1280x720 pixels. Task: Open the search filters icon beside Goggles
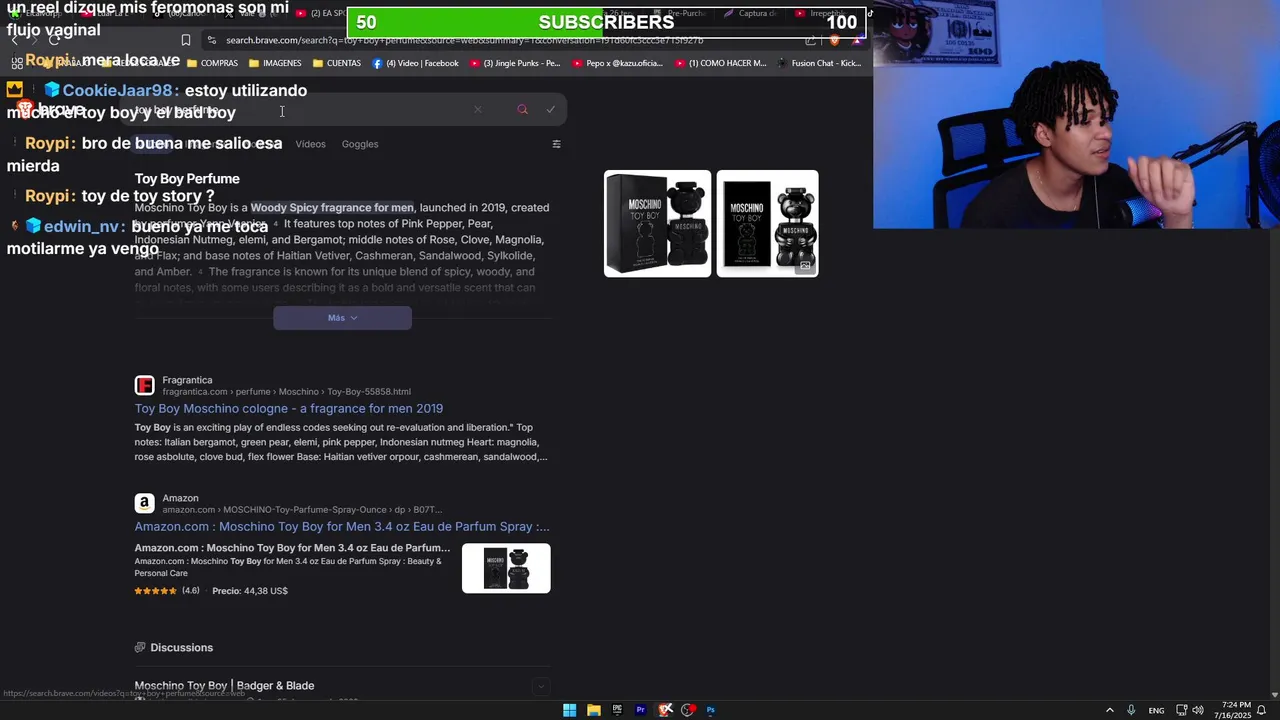(x=556, y=144)
